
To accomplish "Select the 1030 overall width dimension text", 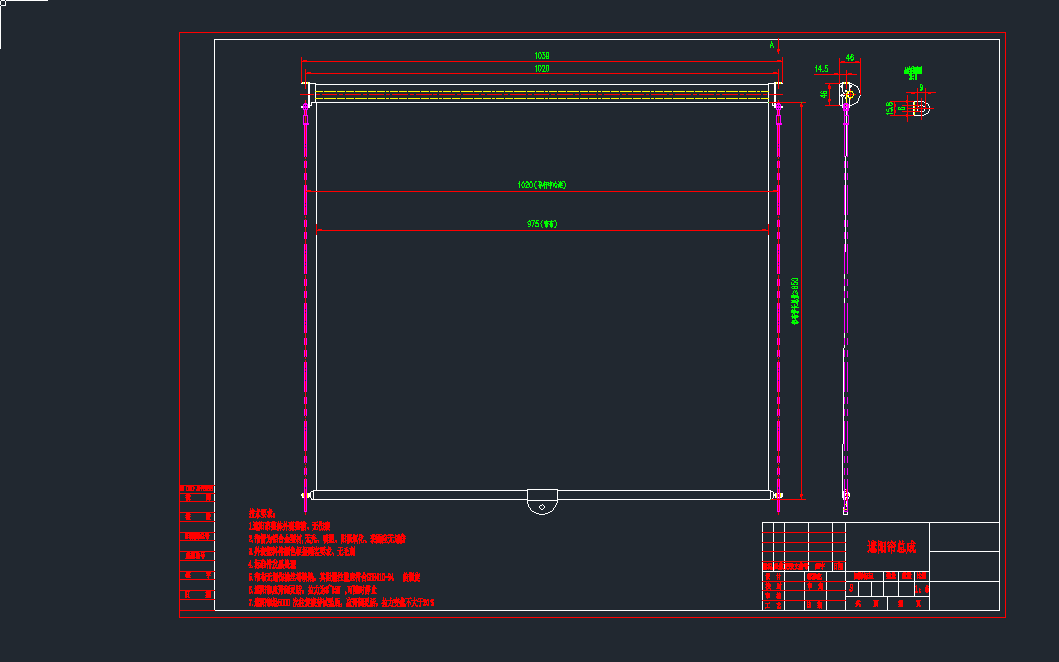I will click(542, 56).
